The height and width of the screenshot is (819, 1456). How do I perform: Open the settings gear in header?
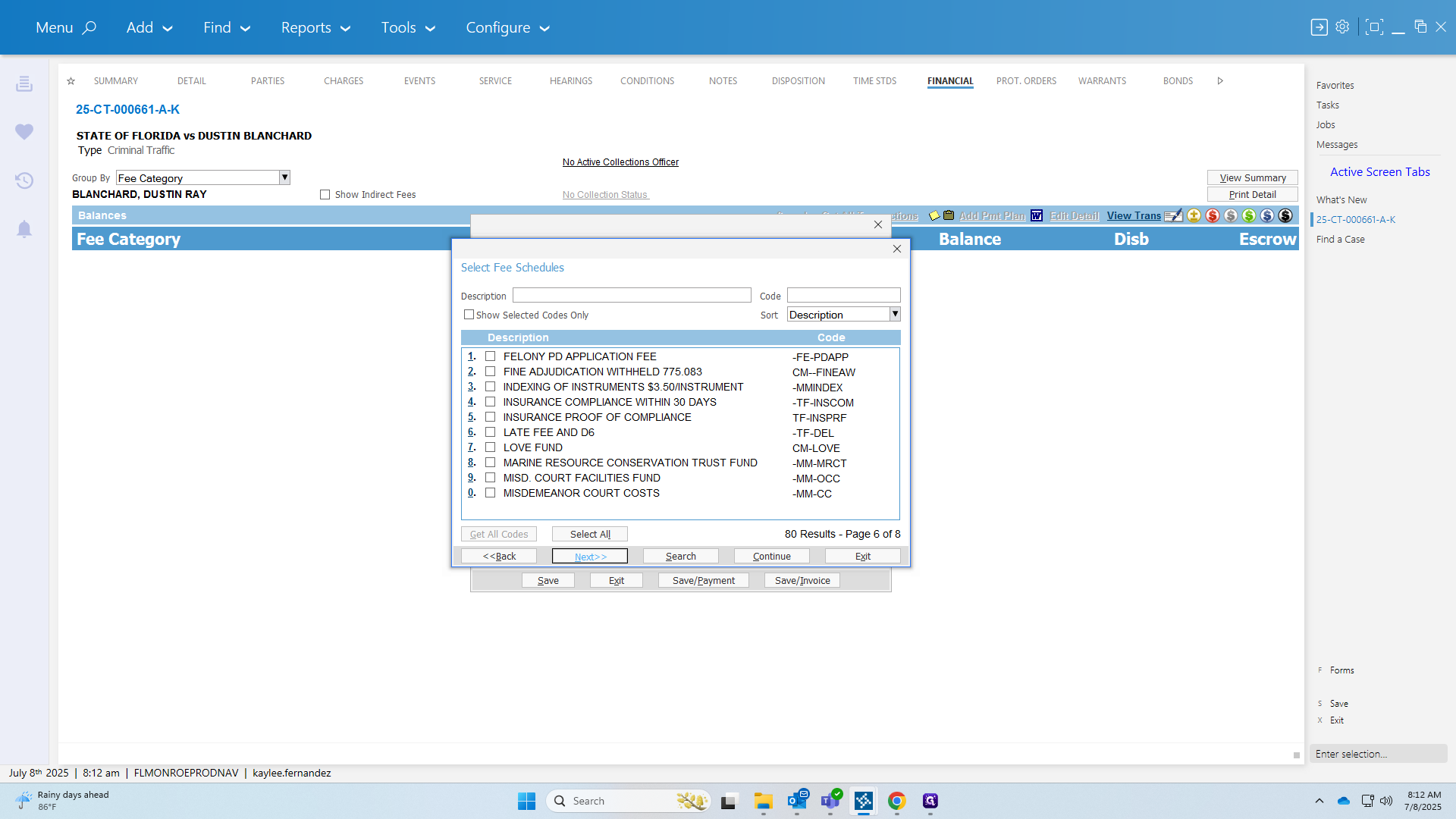(1342, 27)
